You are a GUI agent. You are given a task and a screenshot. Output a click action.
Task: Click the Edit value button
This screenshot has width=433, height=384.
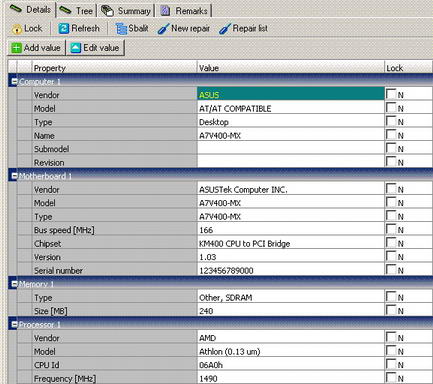coord(95,48)
